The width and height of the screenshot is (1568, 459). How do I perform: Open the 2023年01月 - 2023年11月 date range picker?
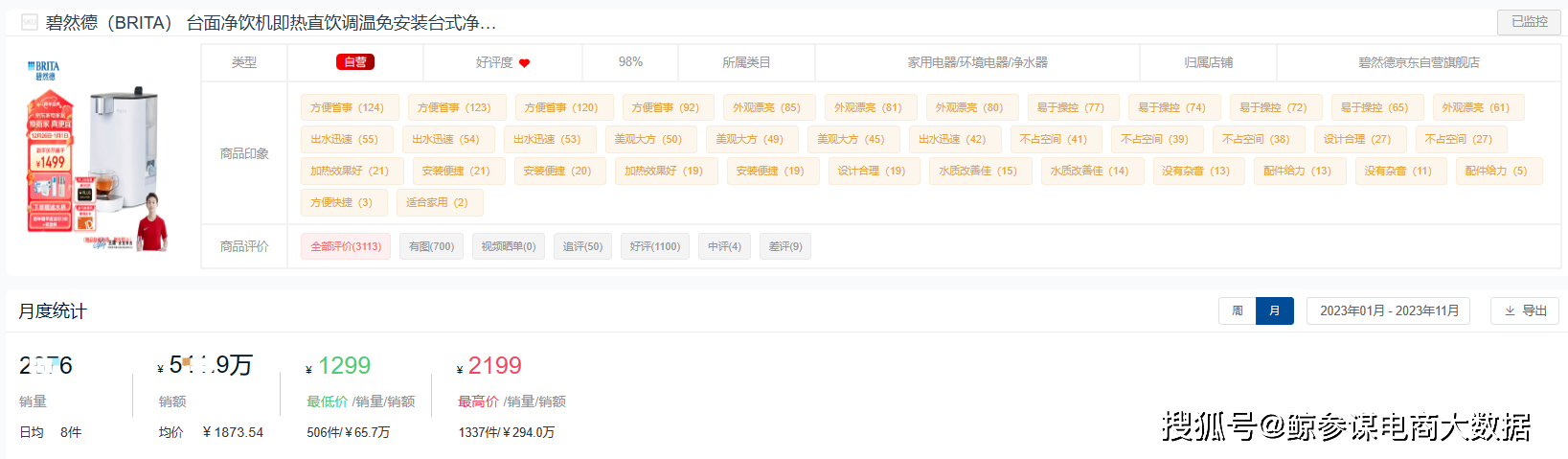tap(1389, 310)
